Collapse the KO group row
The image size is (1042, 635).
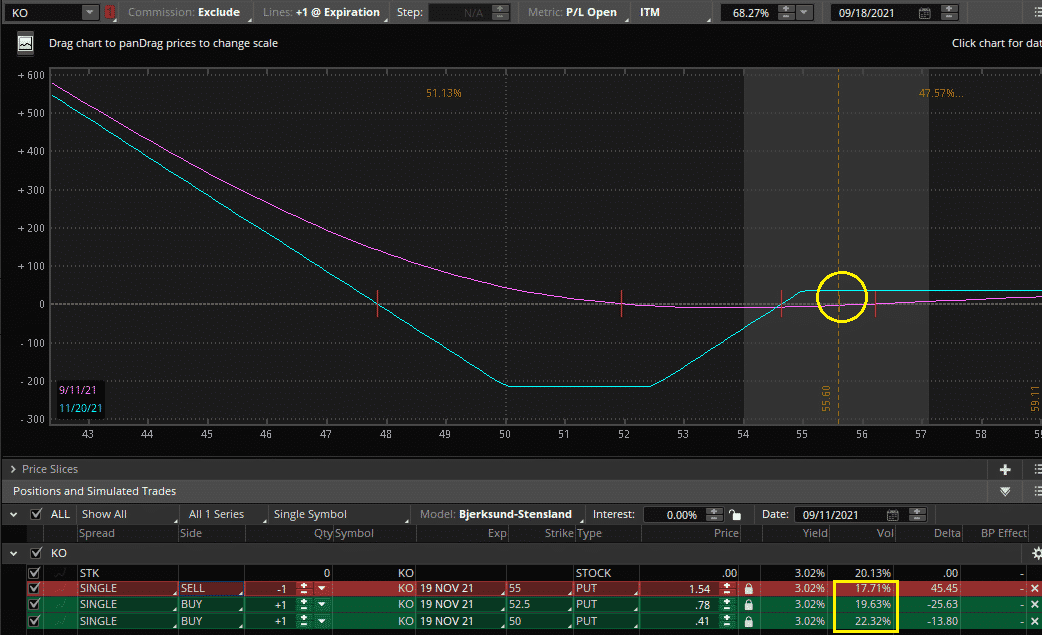[x=13, y=553]
